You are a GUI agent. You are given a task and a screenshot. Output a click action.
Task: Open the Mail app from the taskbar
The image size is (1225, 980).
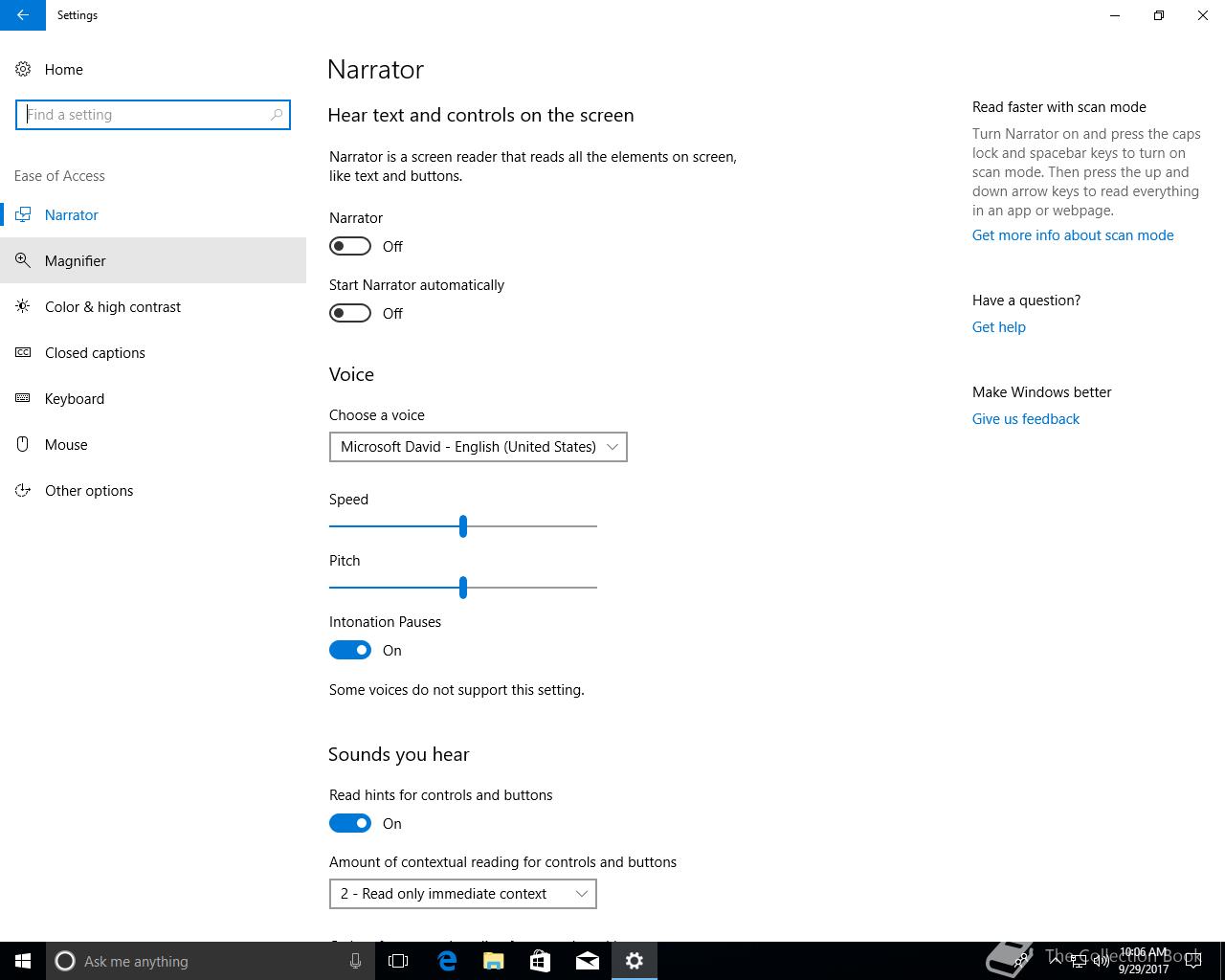coord(588,961)
